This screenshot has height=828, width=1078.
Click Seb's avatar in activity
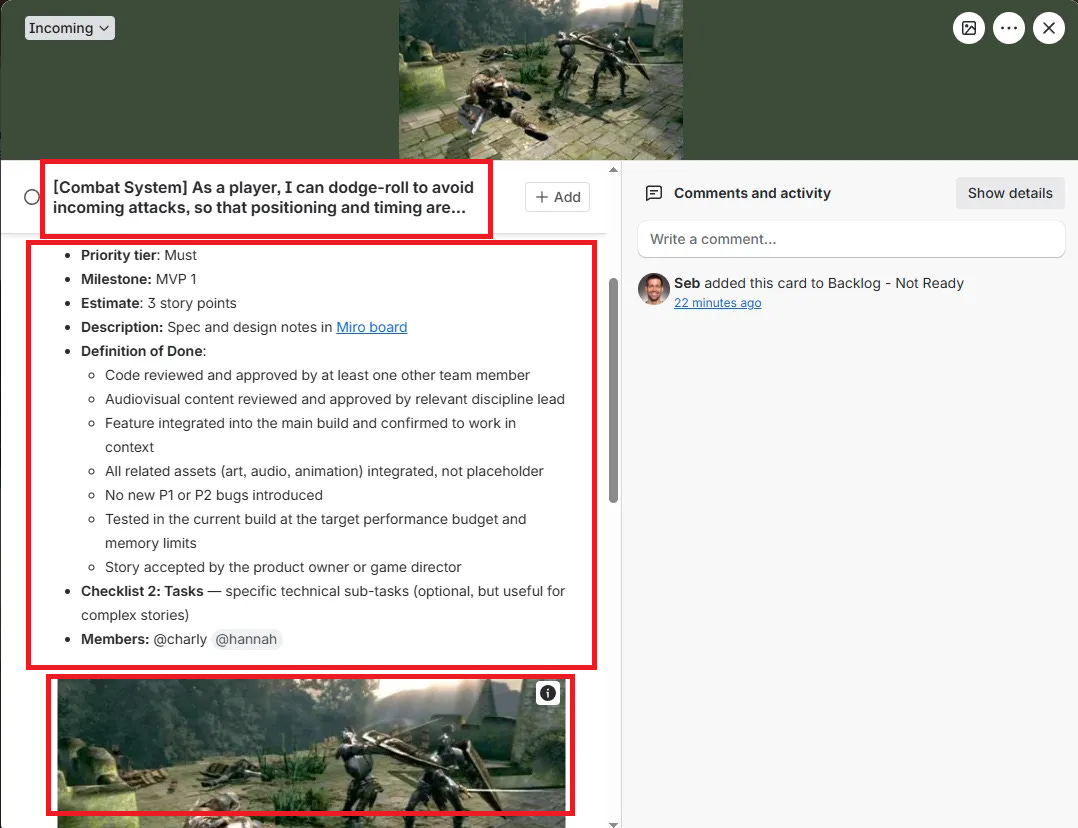(x=653, y=289)
